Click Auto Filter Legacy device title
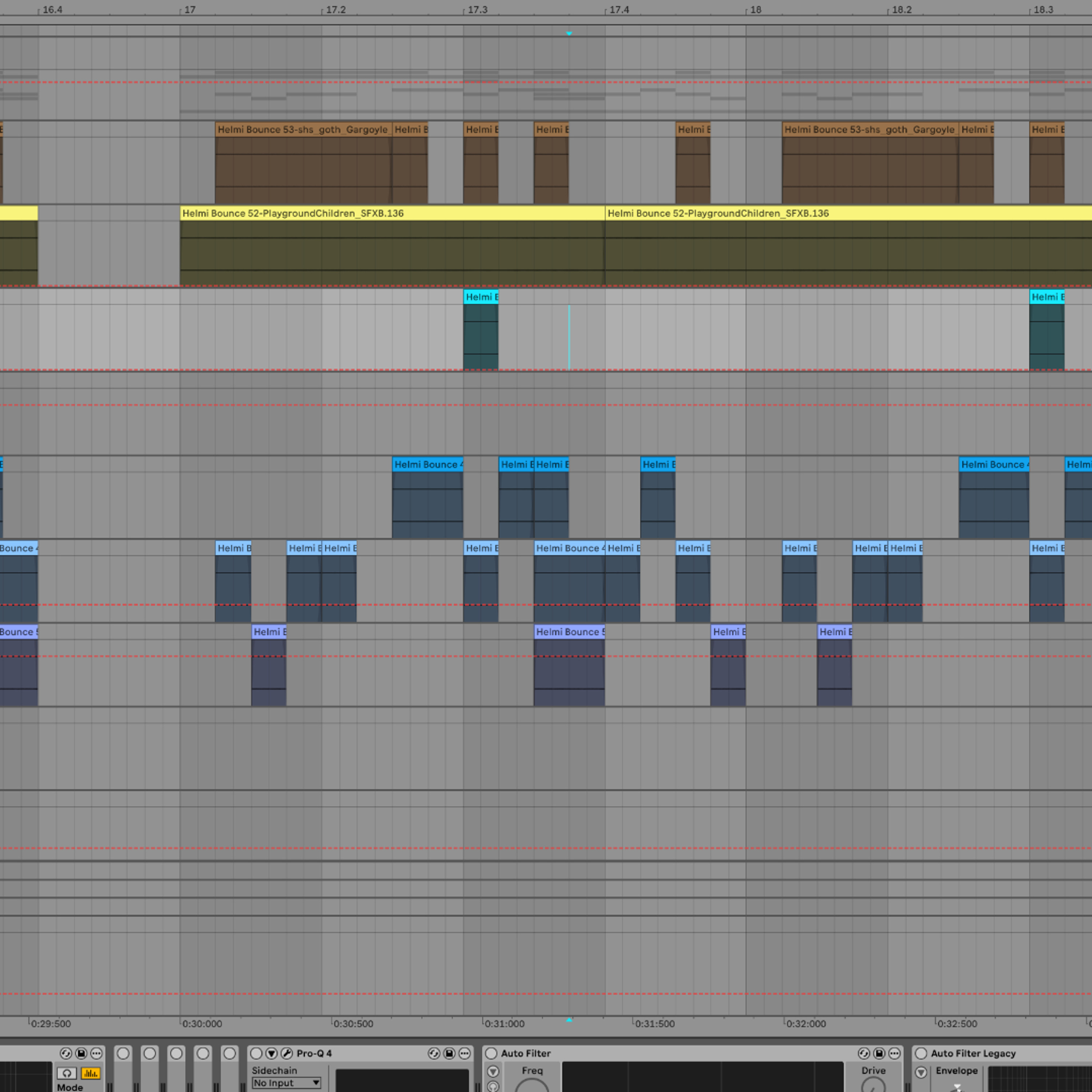Image resolution: width=1092 pixels, height=1092 pixels. [x=973, y=1053]
